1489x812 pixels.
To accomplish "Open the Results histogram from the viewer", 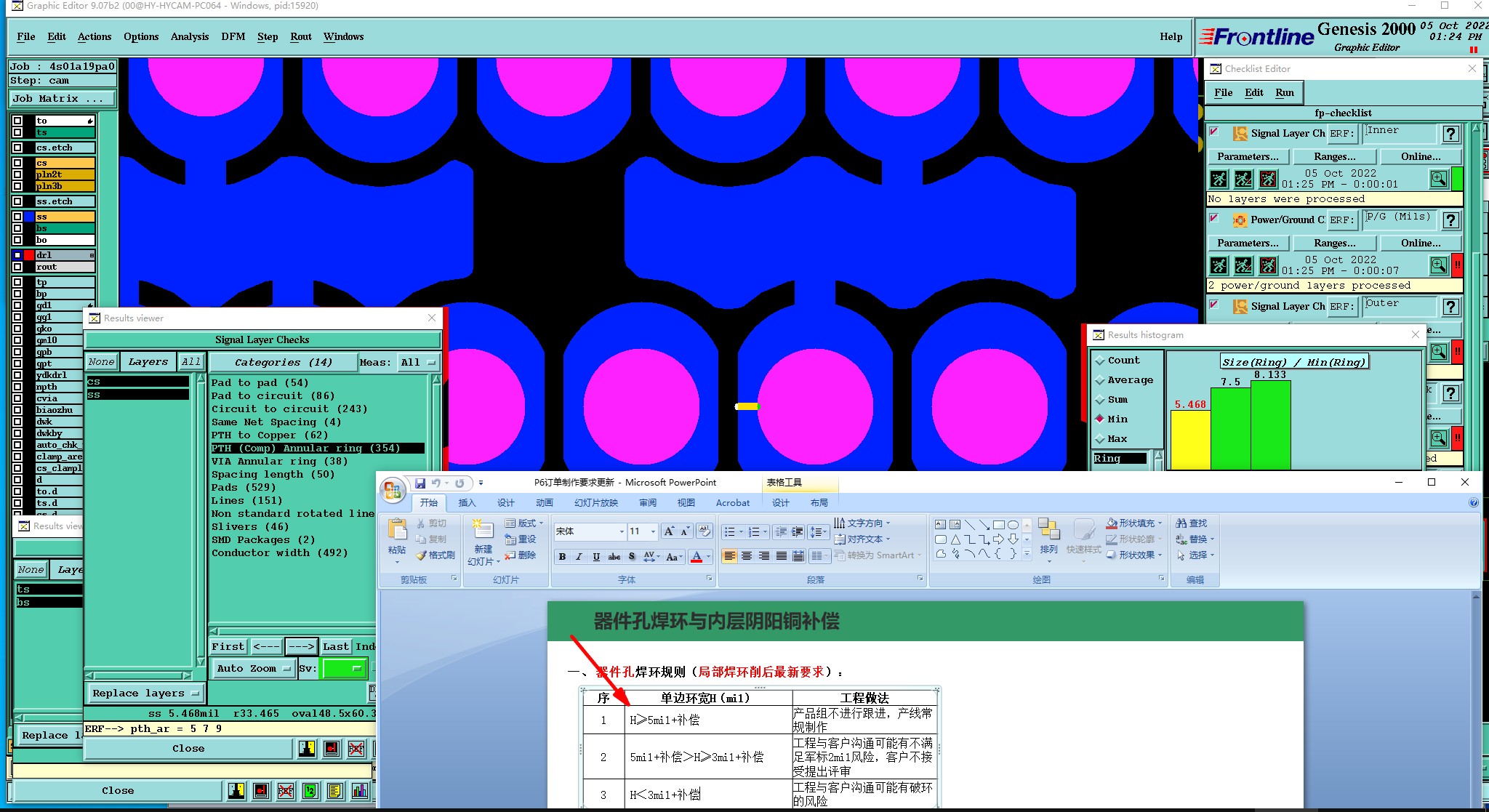I will [359, 791].
